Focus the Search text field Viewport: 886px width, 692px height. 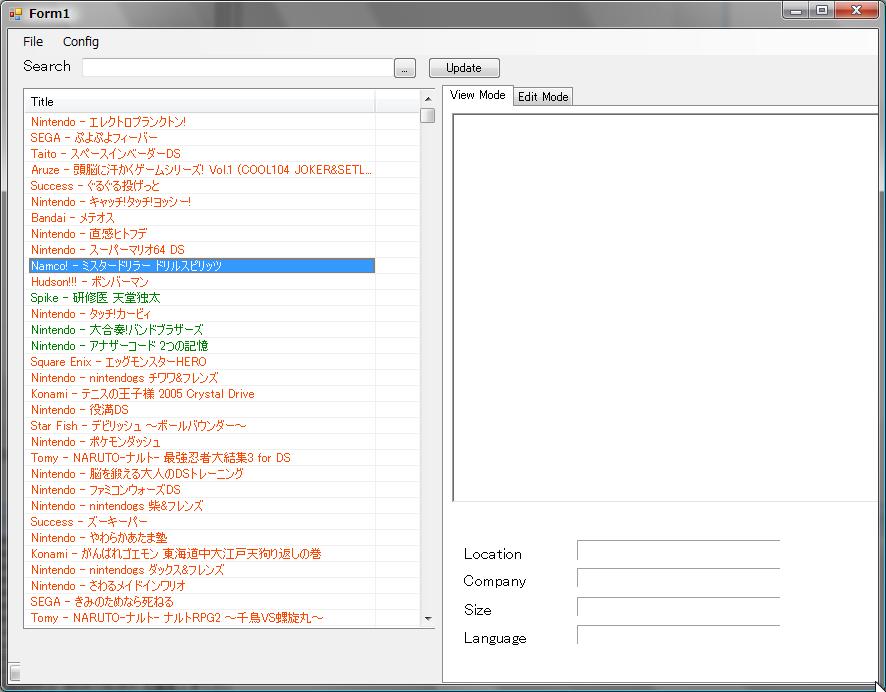(238, 68)
